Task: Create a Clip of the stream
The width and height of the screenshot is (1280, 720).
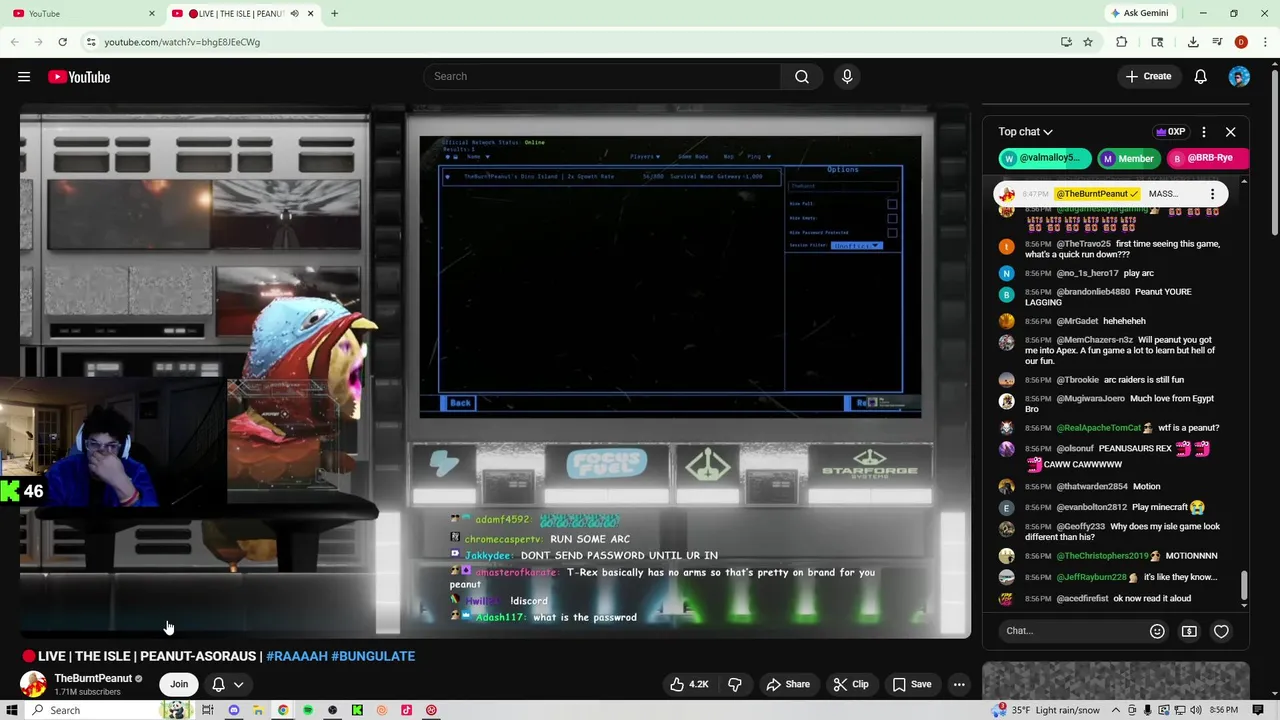Action: 851,684
